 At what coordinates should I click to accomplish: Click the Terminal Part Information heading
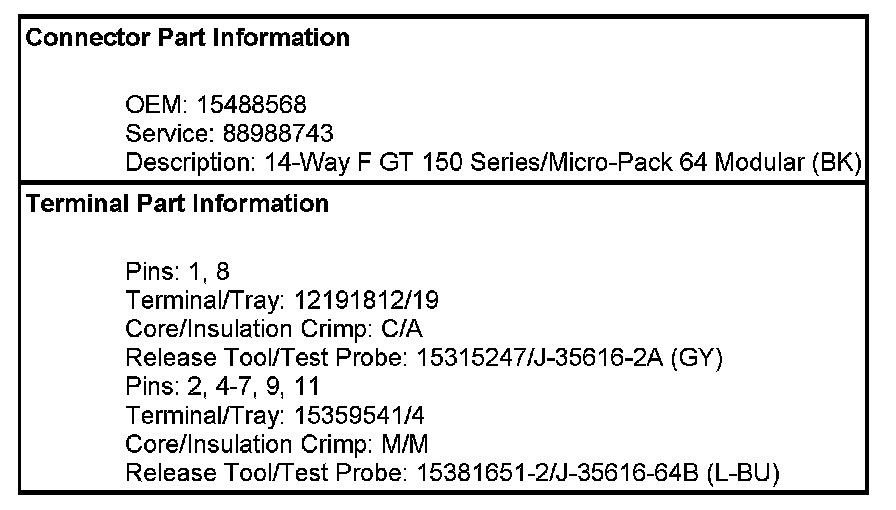click(177, 204)
